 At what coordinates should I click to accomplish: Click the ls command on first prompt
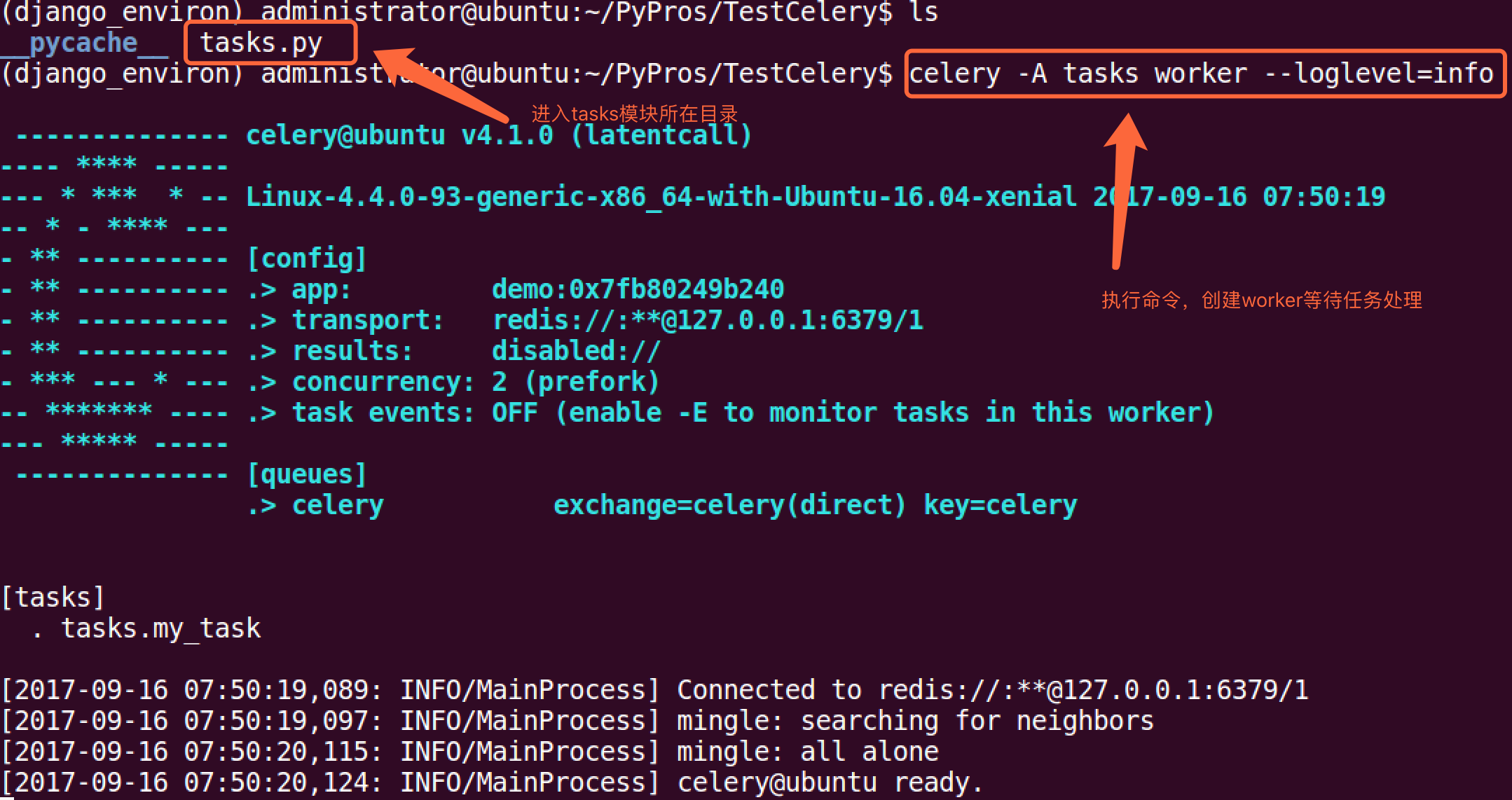pyautogui.click(x=923, y=12)
